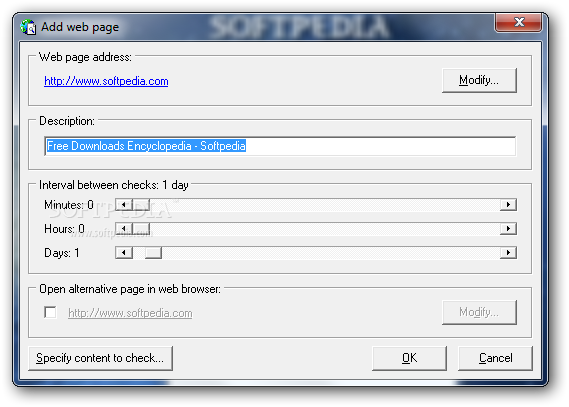Click into the Description text field

[x=280, y=146]
